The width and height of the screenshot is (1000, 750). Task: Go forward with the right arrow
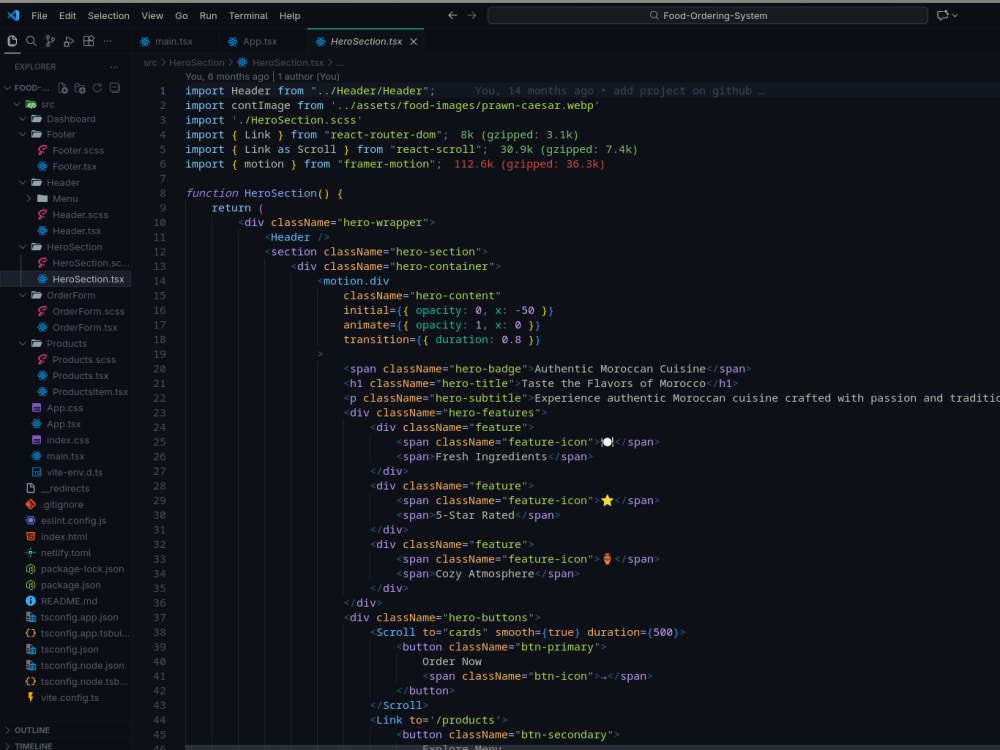tap(472, 15)
